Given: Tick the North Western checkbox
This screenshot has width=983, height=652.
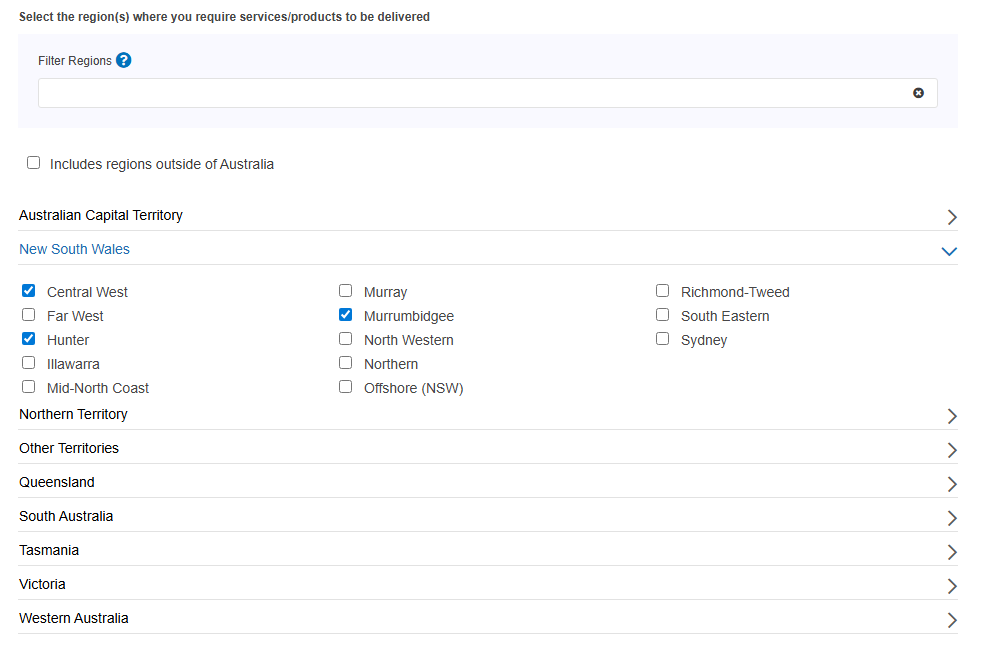Looking at the screenshot, I should tap(345, 339).
